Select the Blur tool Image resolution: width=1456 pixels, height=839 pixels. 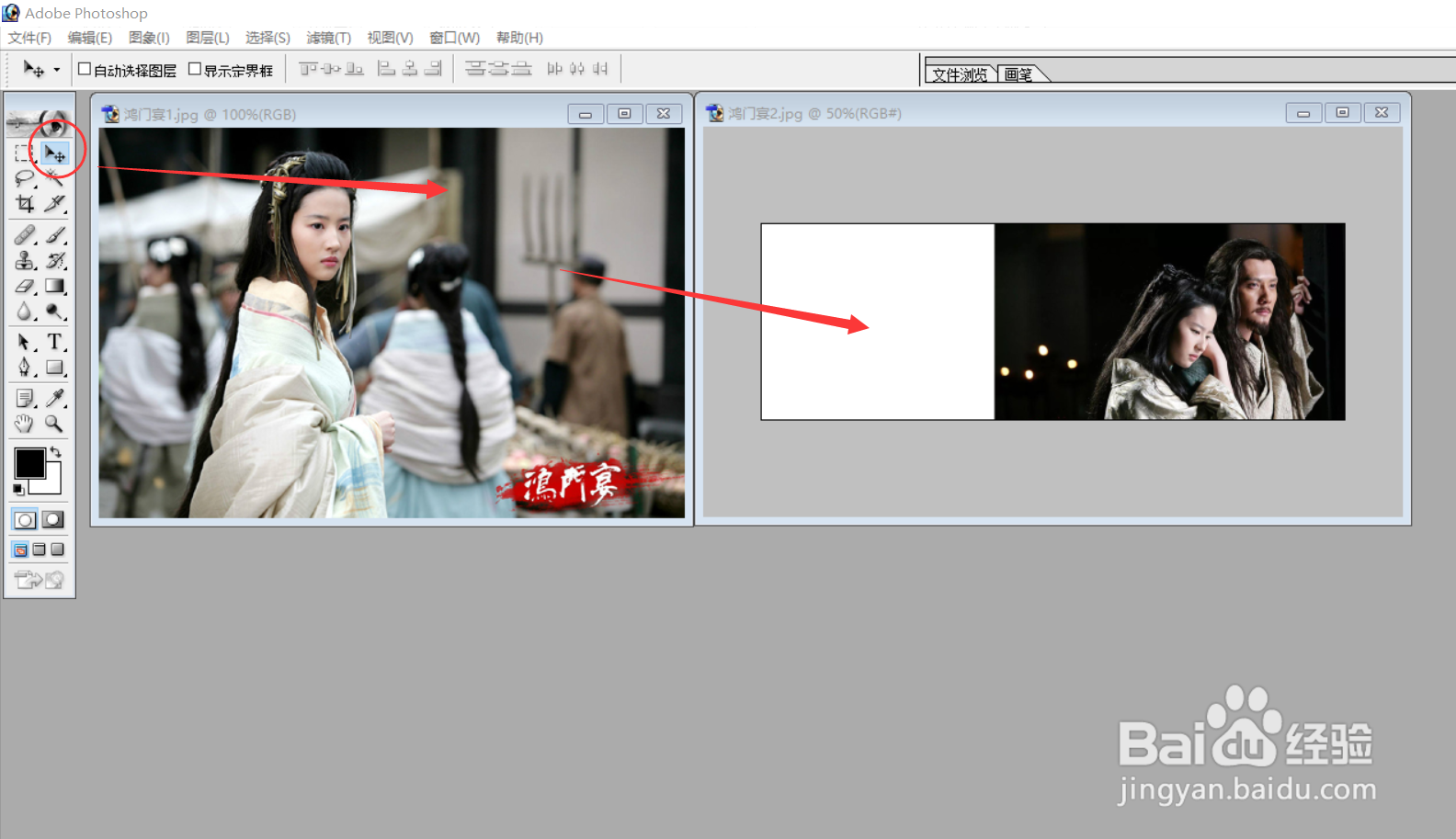pos(25,312)
